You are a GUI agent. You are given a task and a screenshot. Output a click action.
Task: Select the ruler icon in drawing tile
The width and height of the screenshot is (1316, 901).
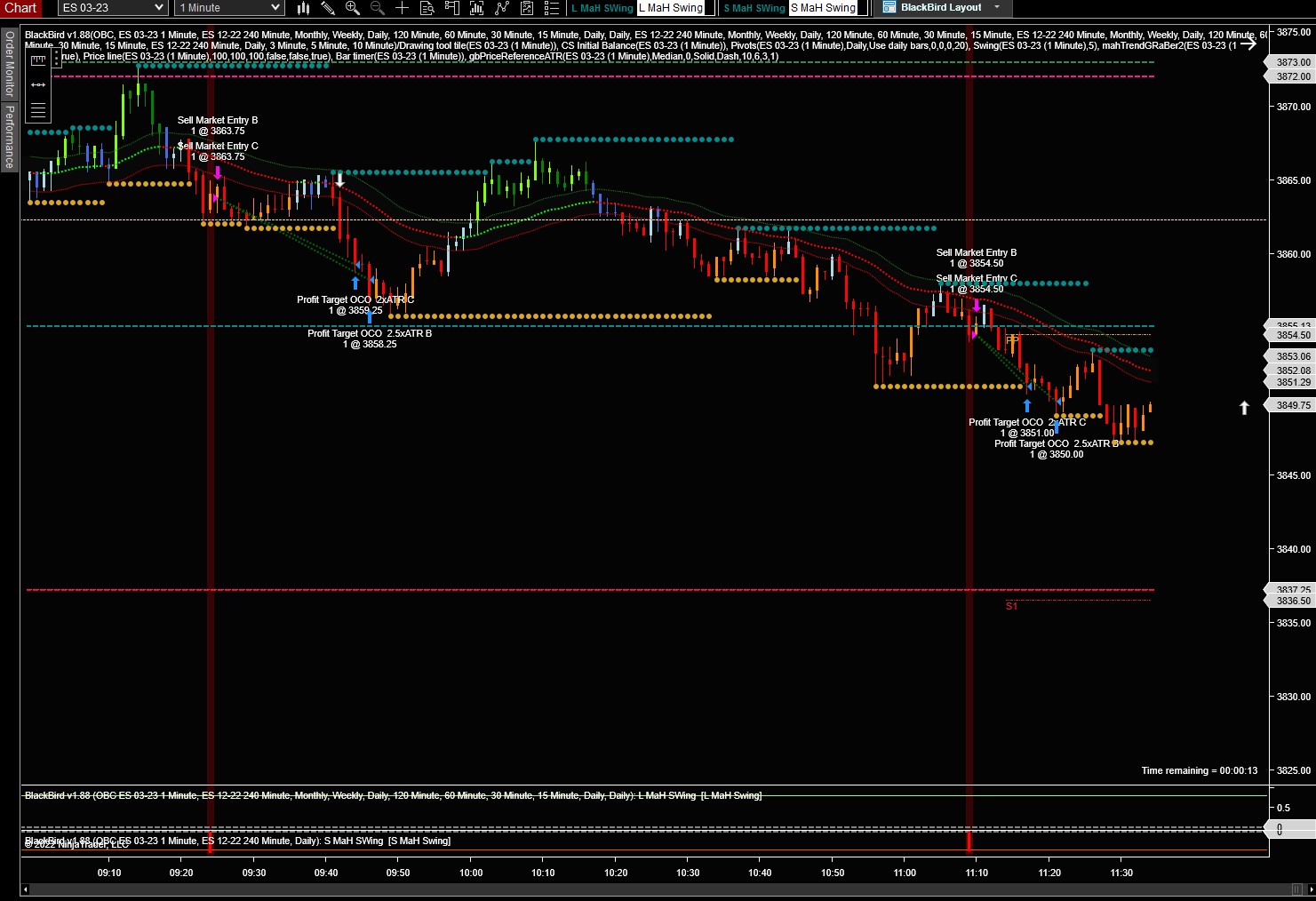38,60
